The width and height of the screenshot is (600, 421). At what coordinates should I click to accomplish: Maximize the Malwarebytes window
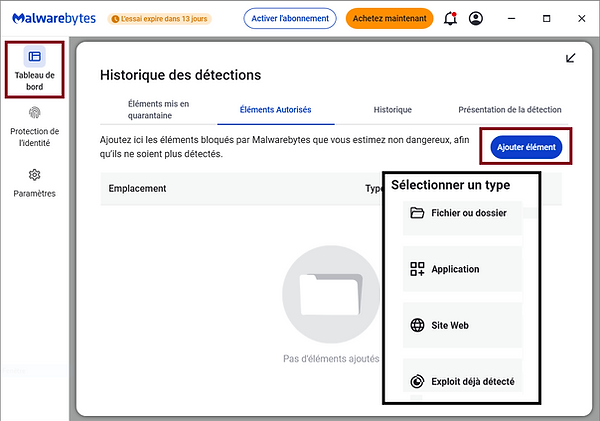tap(546, 18)
